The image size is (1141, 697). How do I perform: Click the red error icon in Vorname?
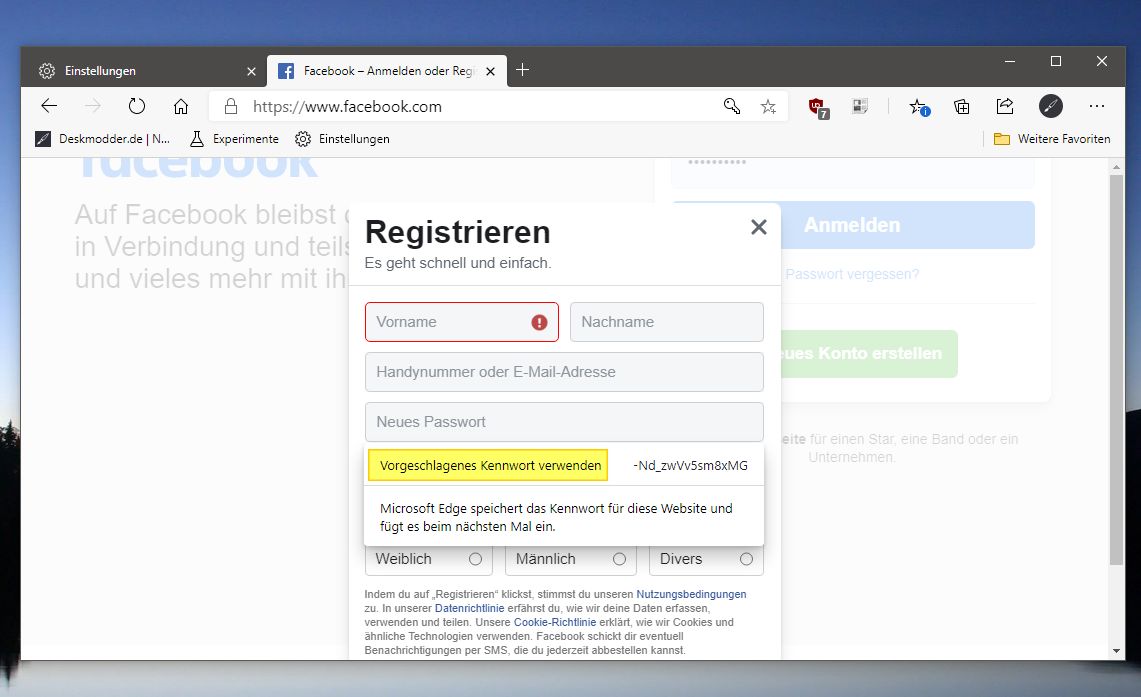click(539, 322)
